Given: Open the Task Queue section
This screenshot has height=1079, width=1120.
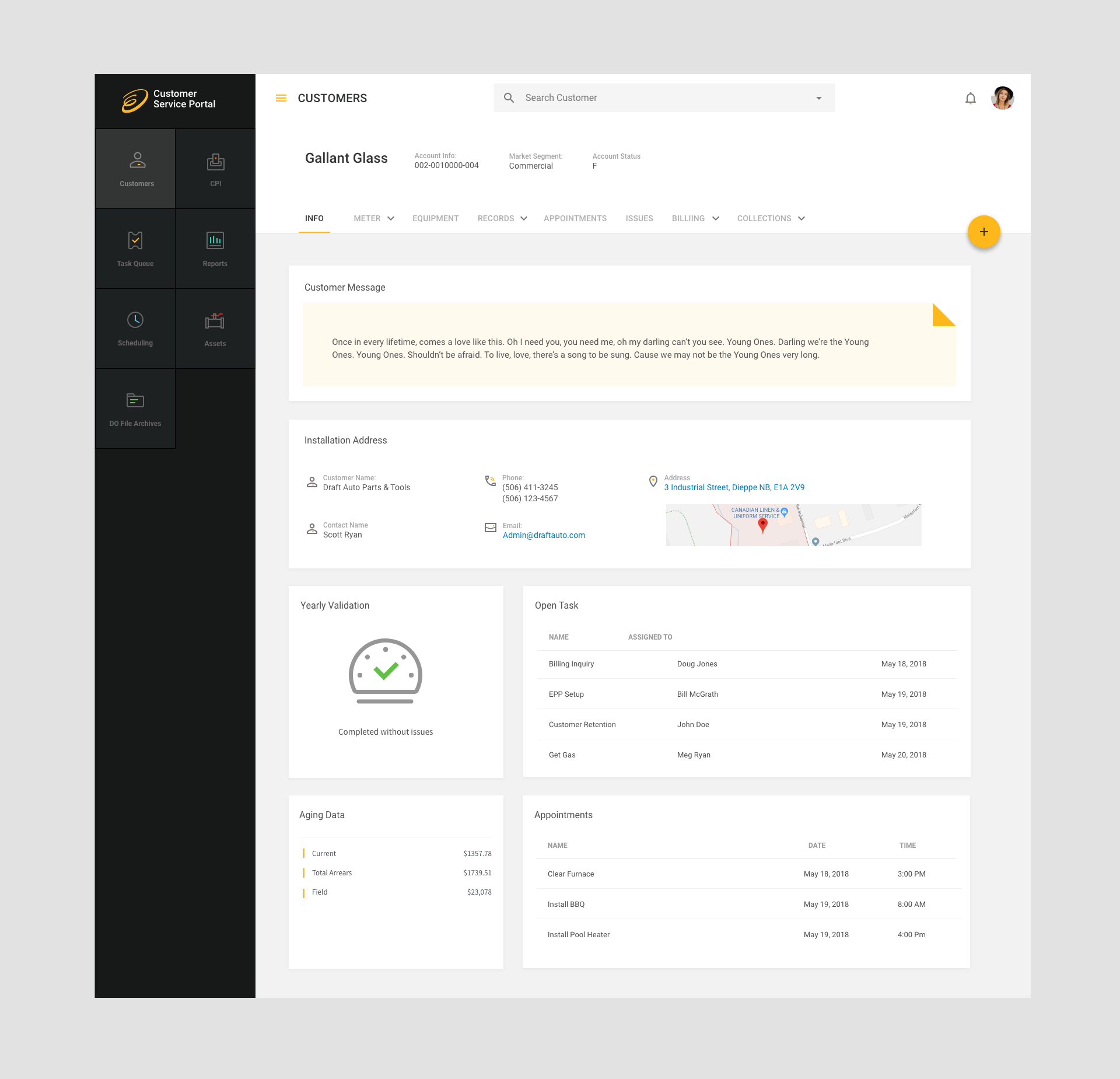Looking at the screenshot, I should (135, 249).
